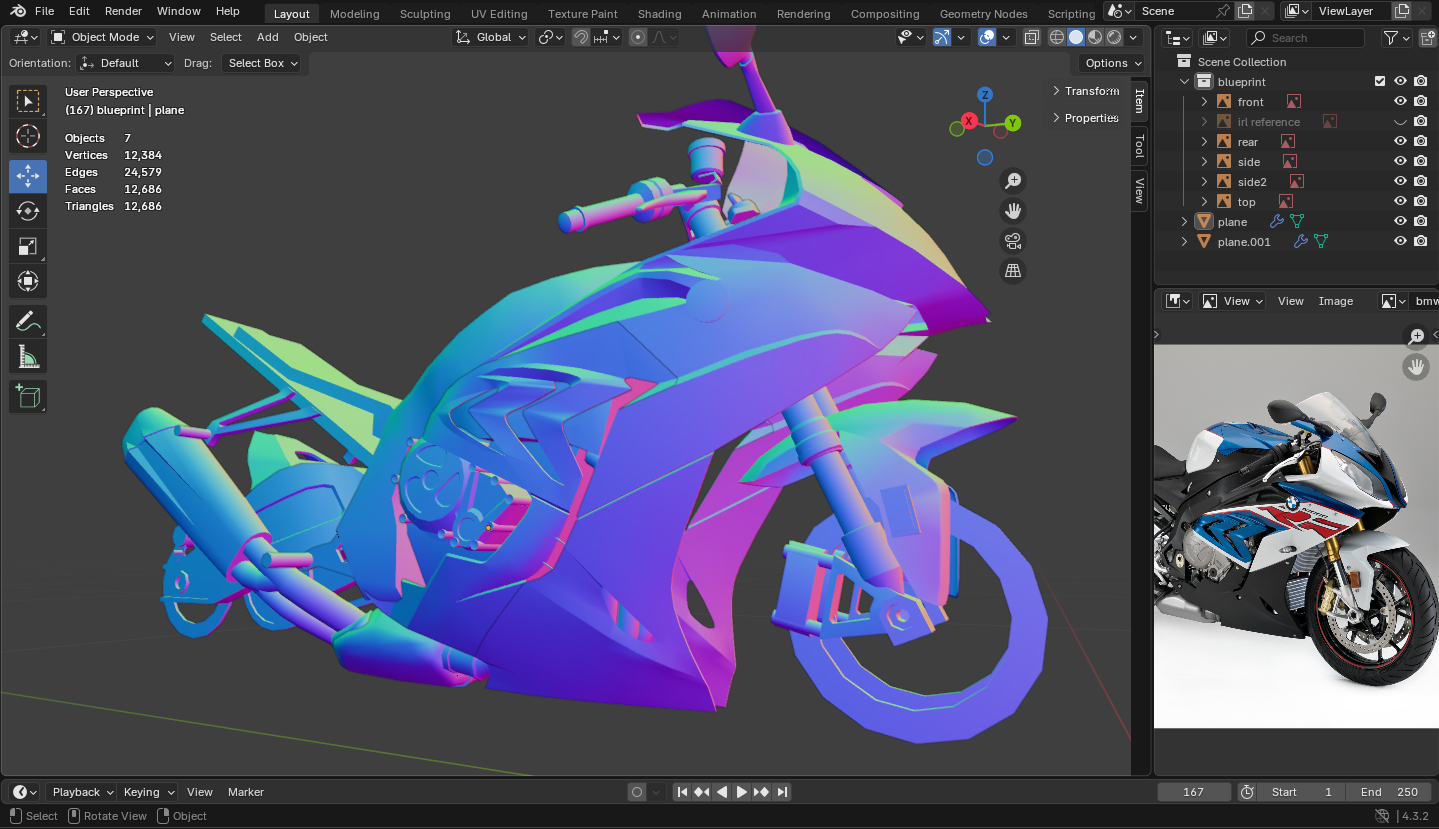The width and height of the screenshot is (1439, 829).
Task: Select the Measure tool
Action: 28,357
